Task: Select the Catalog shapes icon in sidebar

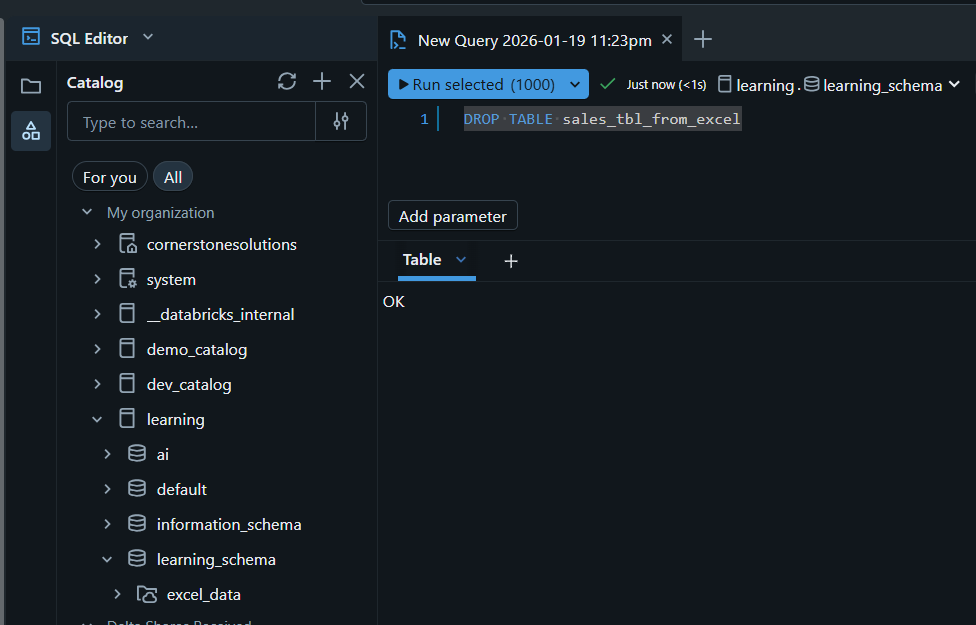Action: pyautogui.click(x=31, y=131)
